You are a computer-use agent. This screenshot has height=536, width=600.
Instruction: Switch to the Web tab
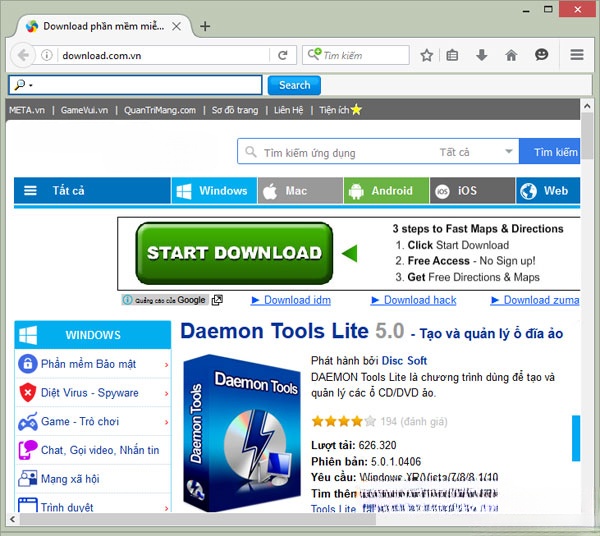point(548,191)
